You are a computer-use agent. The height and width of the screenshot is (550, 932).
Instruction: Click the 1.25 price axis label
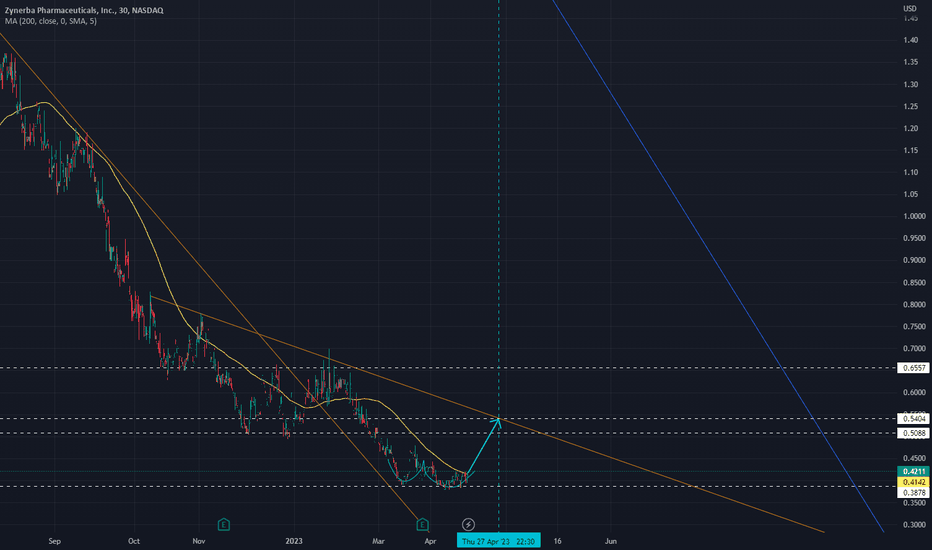click(911, 106)
